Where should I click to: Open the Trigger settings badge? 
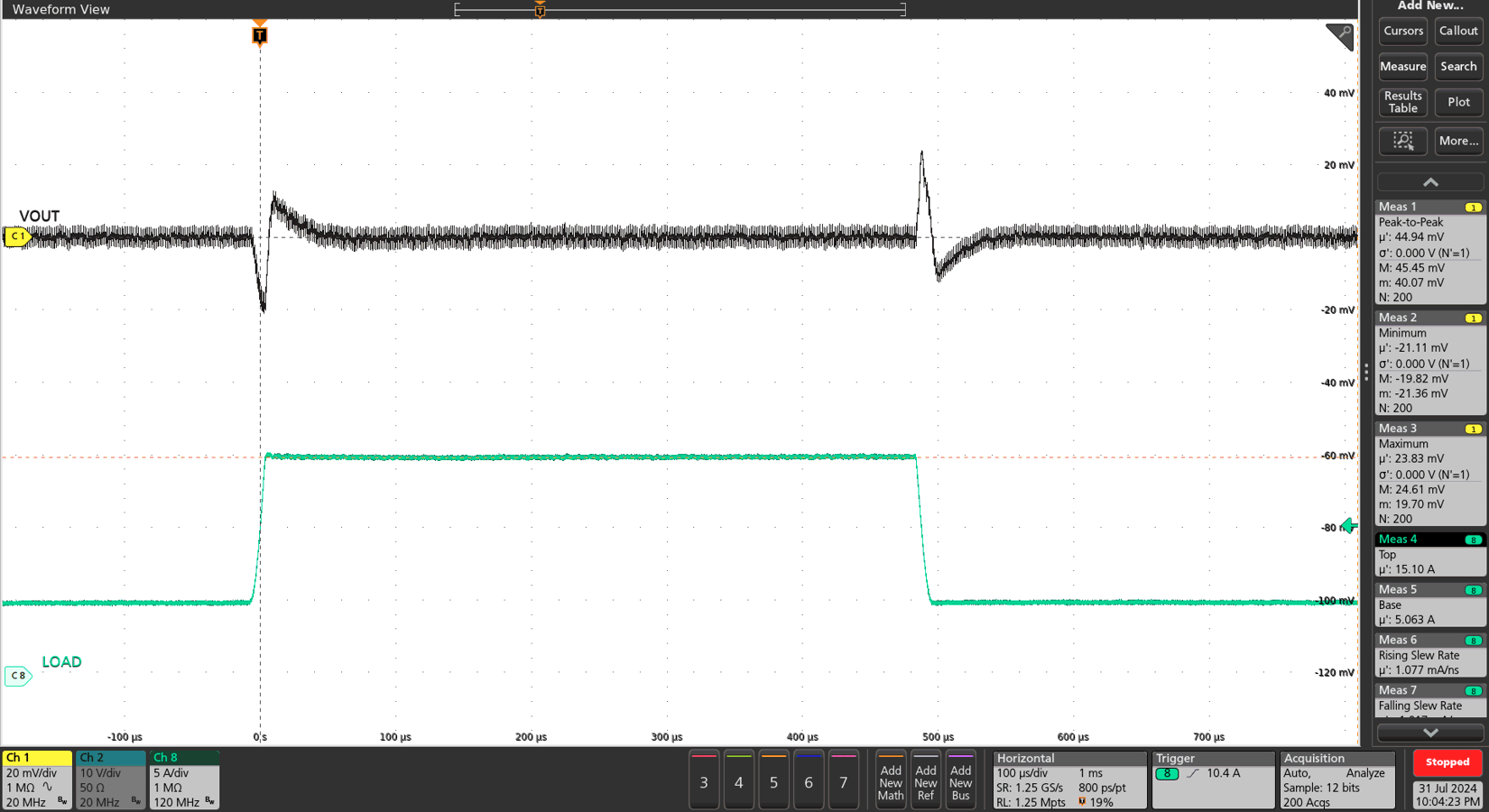pos(1212,780)
